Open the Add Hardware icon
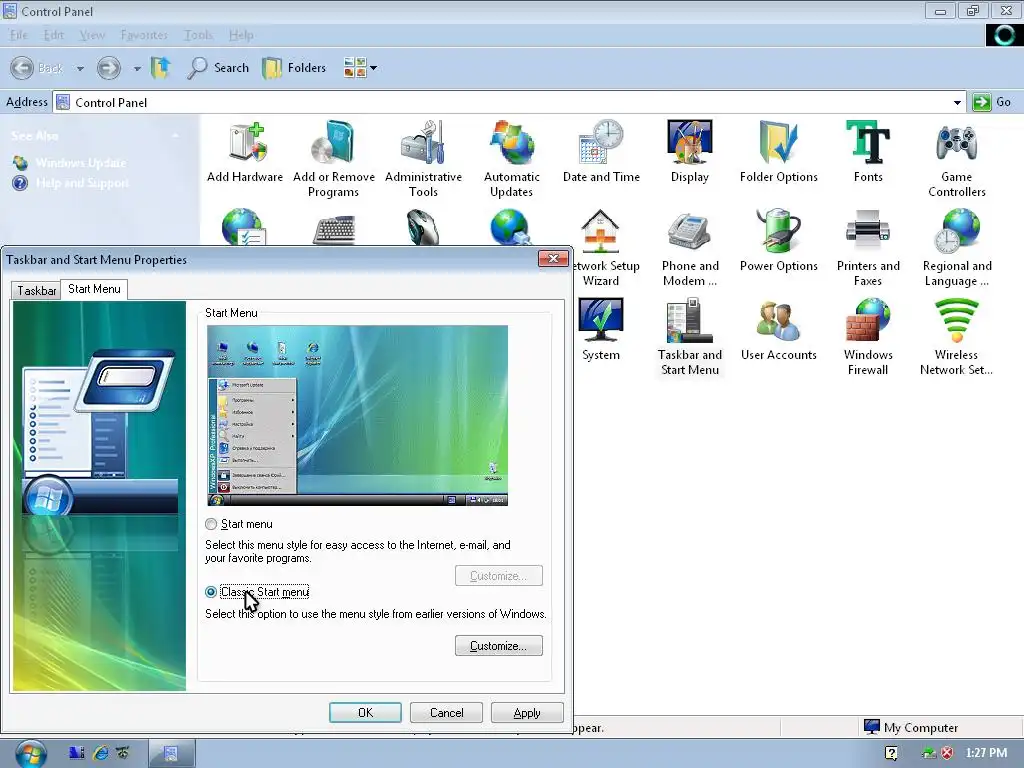 245,152
